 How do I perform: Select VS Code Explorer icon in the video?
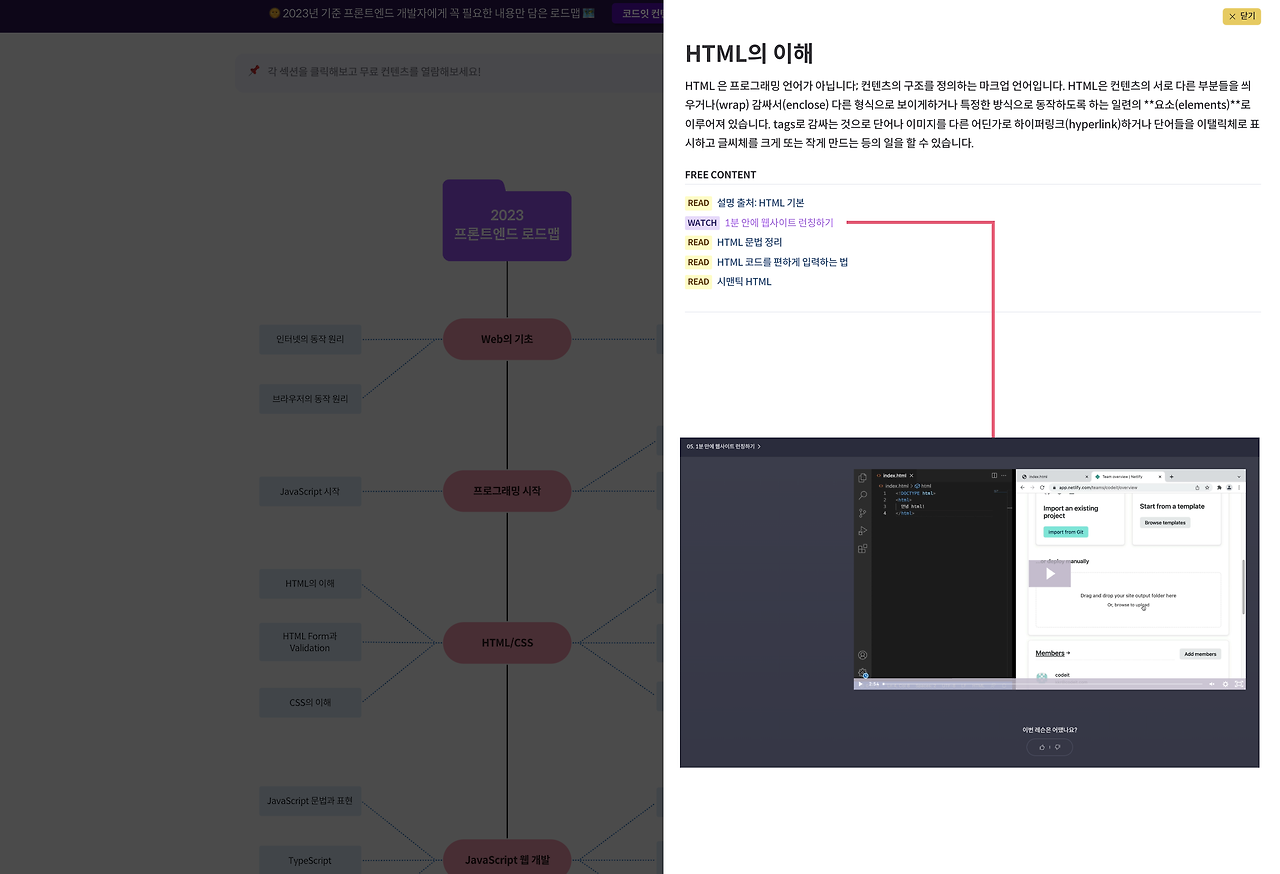pyautogui.click(x=862, y=478)
